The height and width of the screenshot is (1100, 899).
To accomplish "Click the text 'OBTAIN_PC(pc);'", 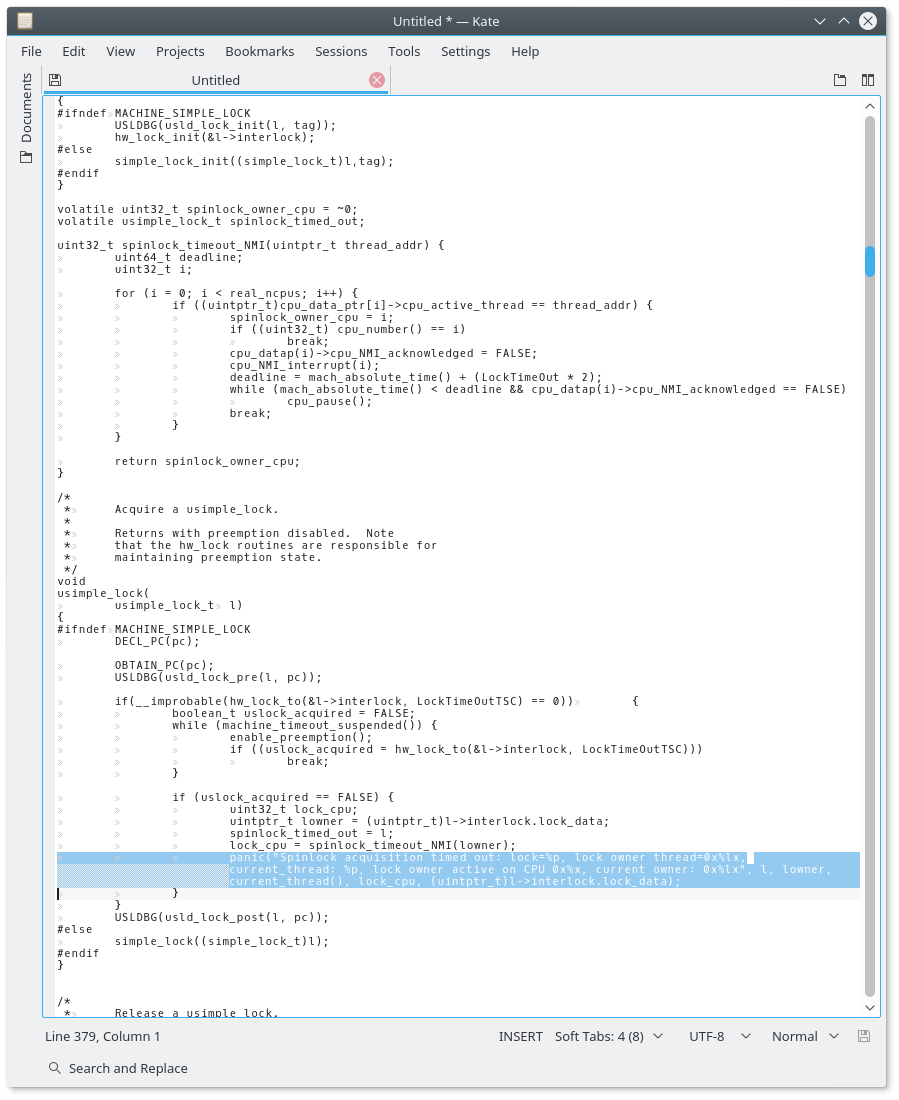I will tap(164, 665).
